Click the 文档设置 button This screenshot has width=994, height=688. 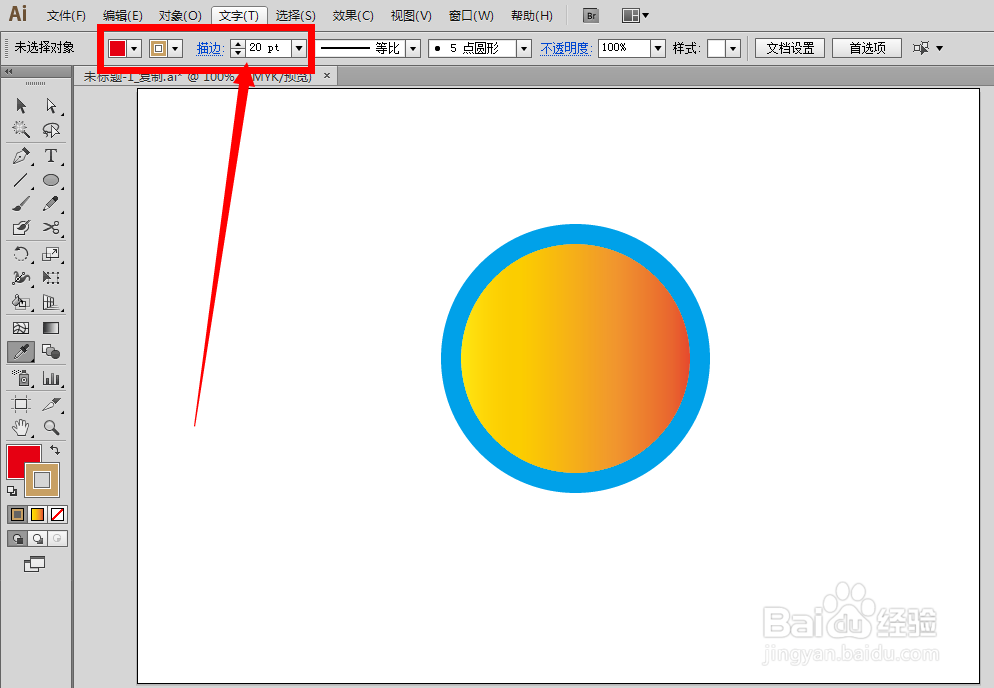(x=790, y=48)
